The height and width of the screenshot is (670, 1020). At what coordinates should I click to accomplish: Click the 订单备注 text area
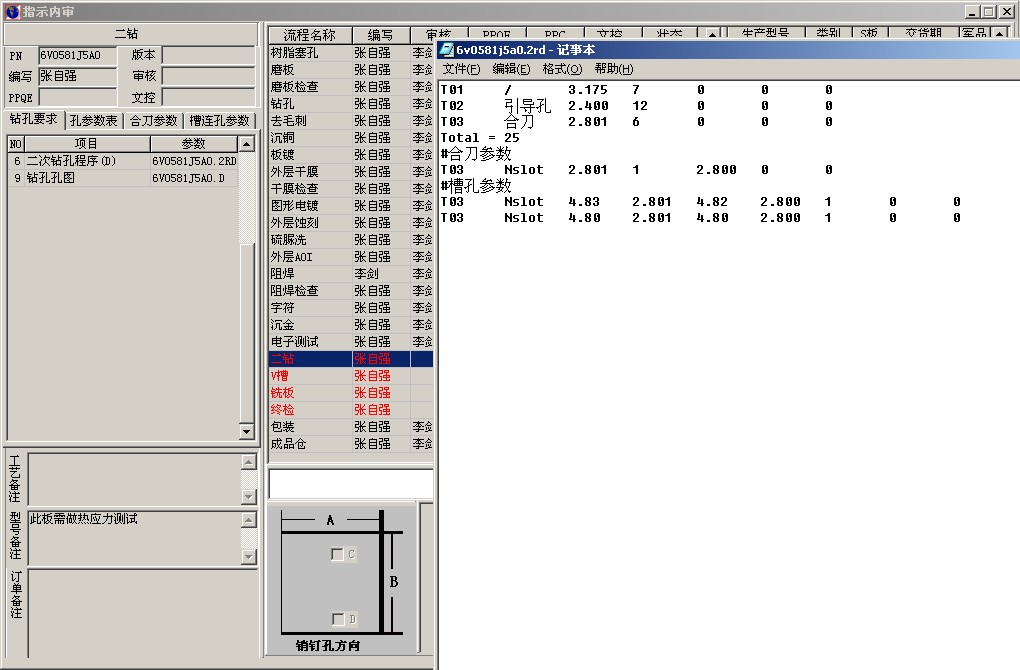point(142,613)
